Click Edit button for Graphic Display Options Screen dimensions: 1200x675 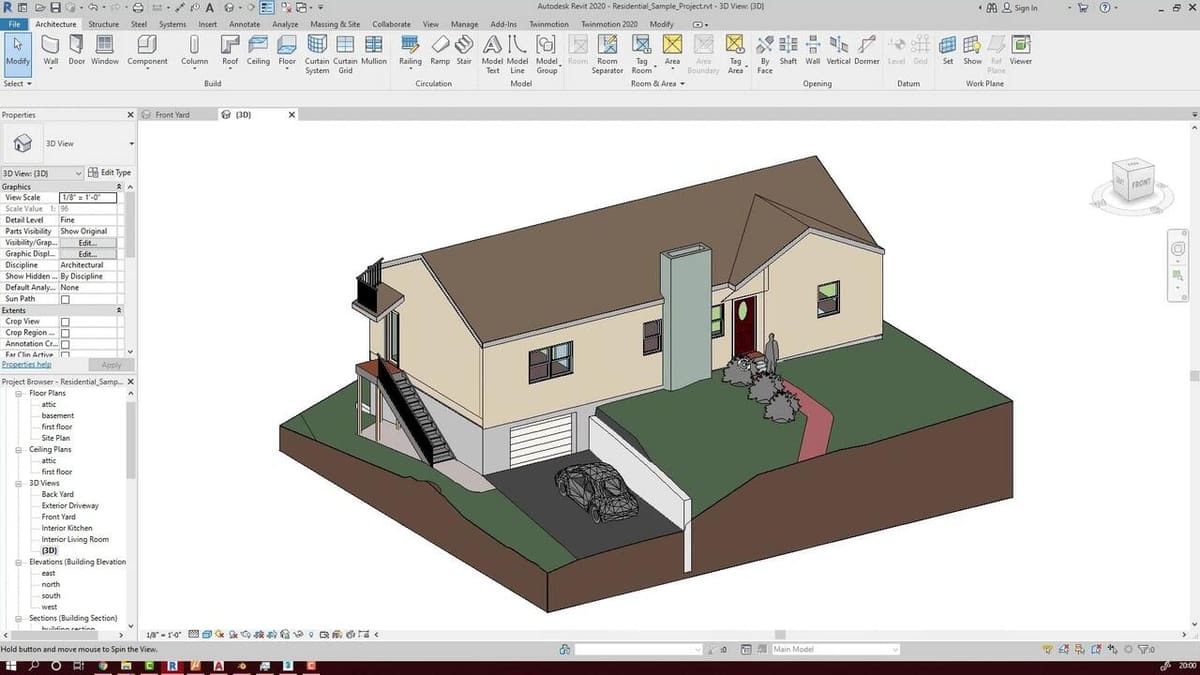[x=87, y=254]
